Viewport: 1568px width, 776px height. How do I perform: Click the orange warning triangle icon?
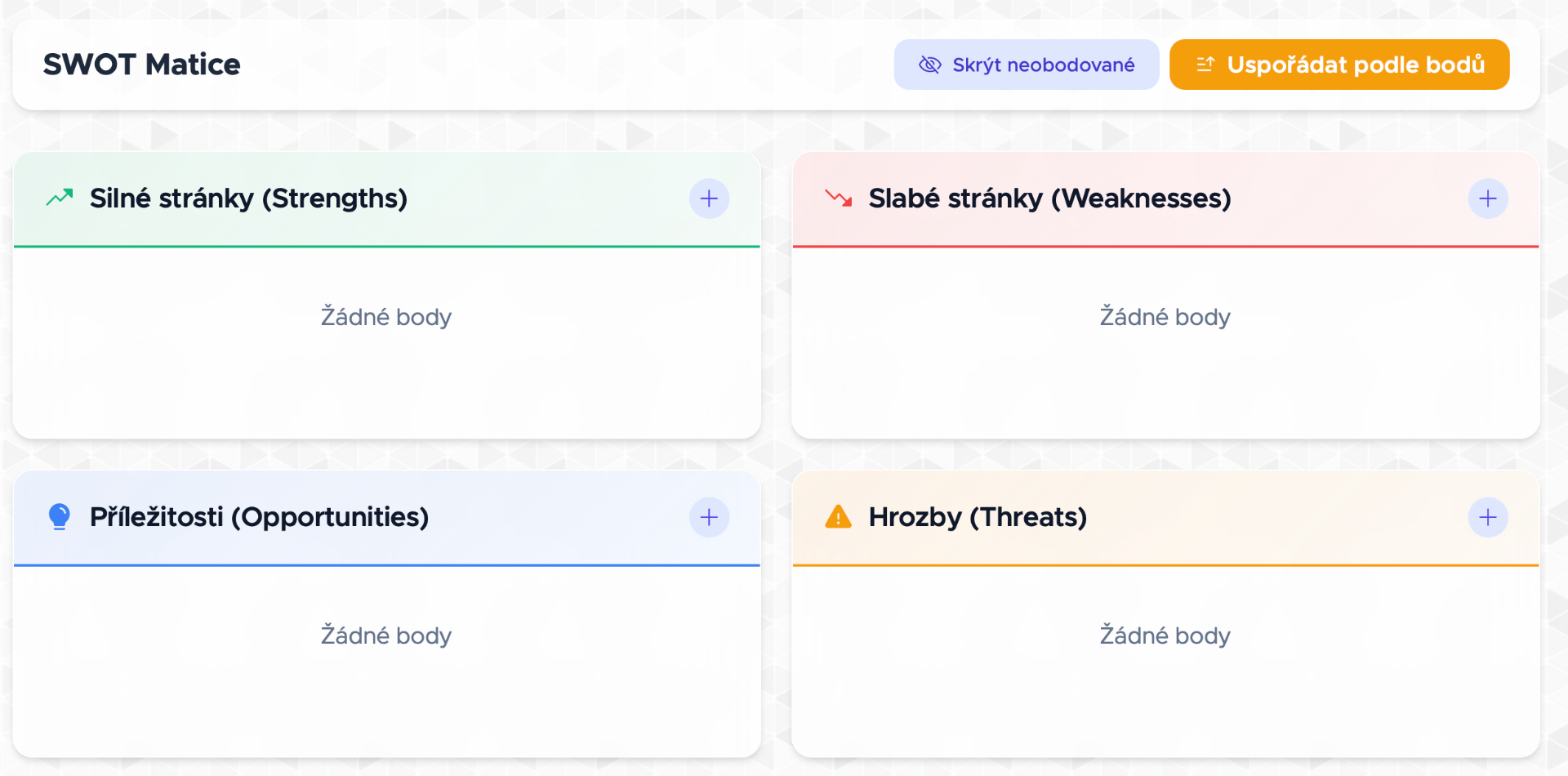(x=839, y=516)
